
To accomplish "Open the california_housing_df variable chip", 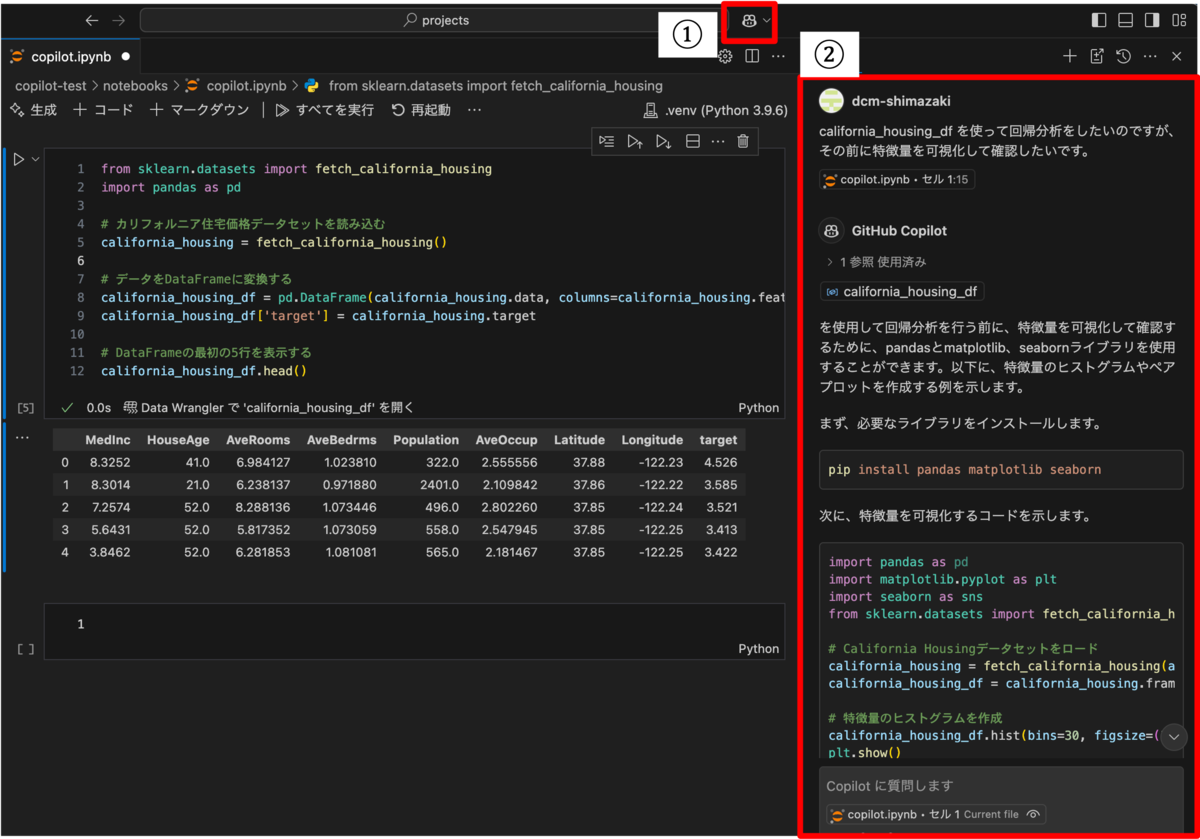I will coord(902,292).
